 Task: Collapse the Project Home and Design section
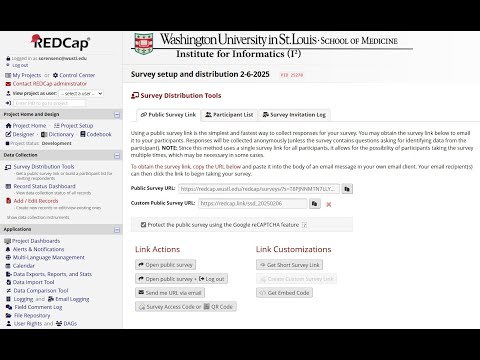117,115
